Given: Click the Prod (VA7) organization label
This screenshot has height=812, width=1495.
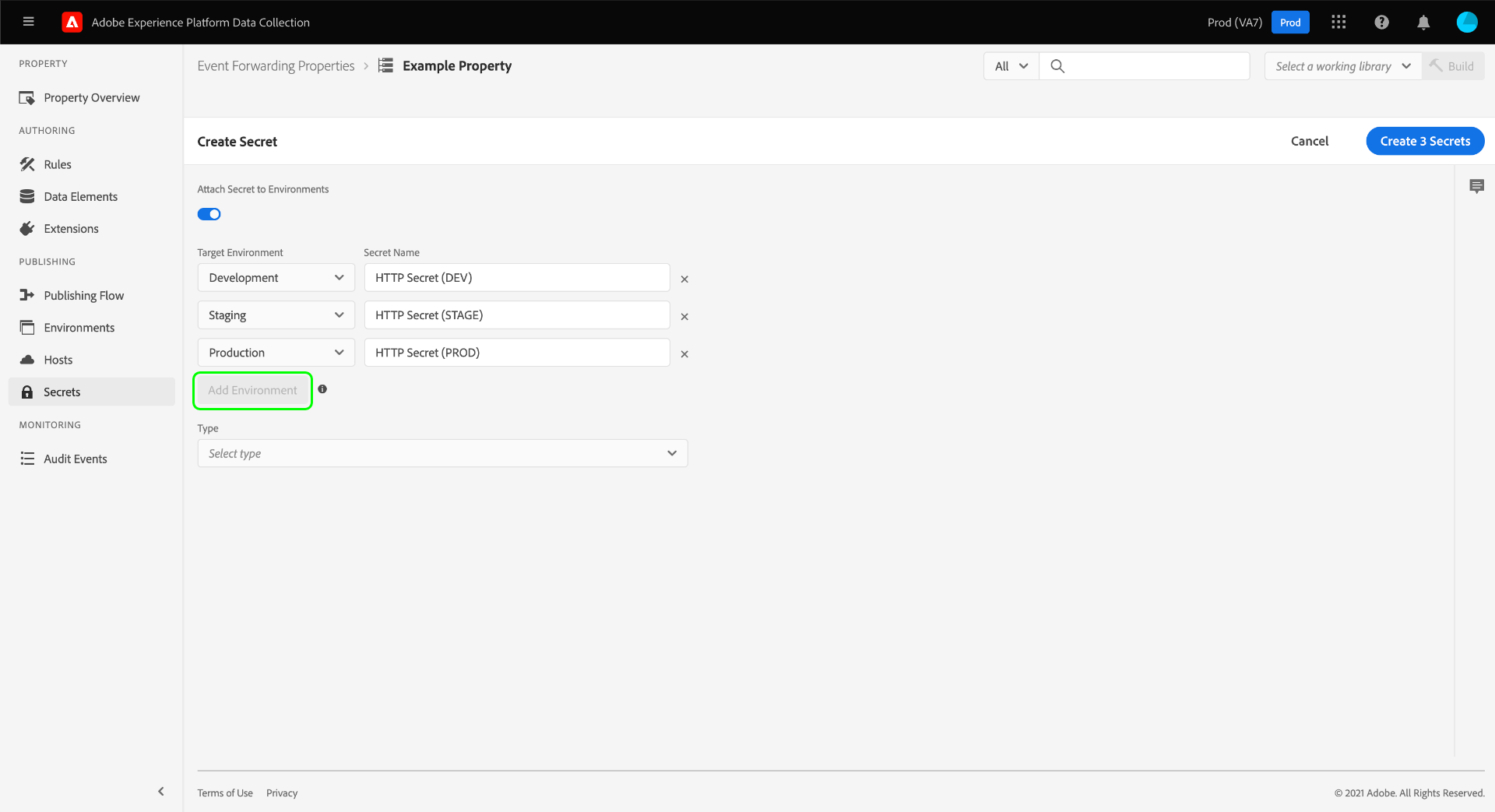Looking at the screenshot, I should [x=1234, y=22].
